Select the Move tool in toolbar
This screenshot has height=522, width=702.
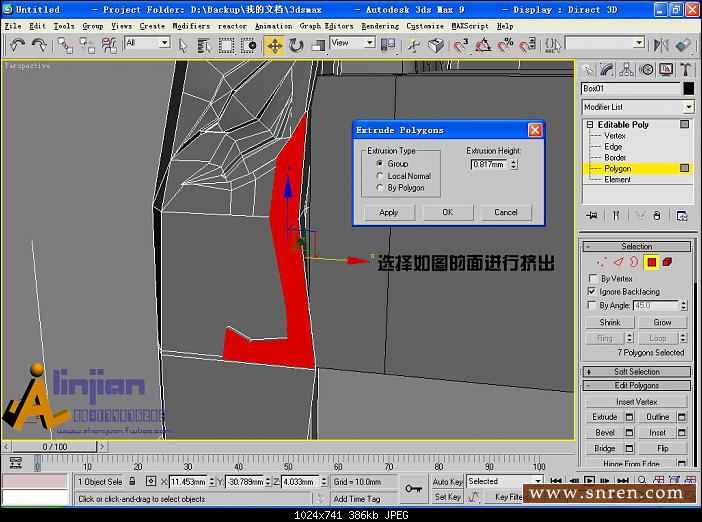pos(274,45)
